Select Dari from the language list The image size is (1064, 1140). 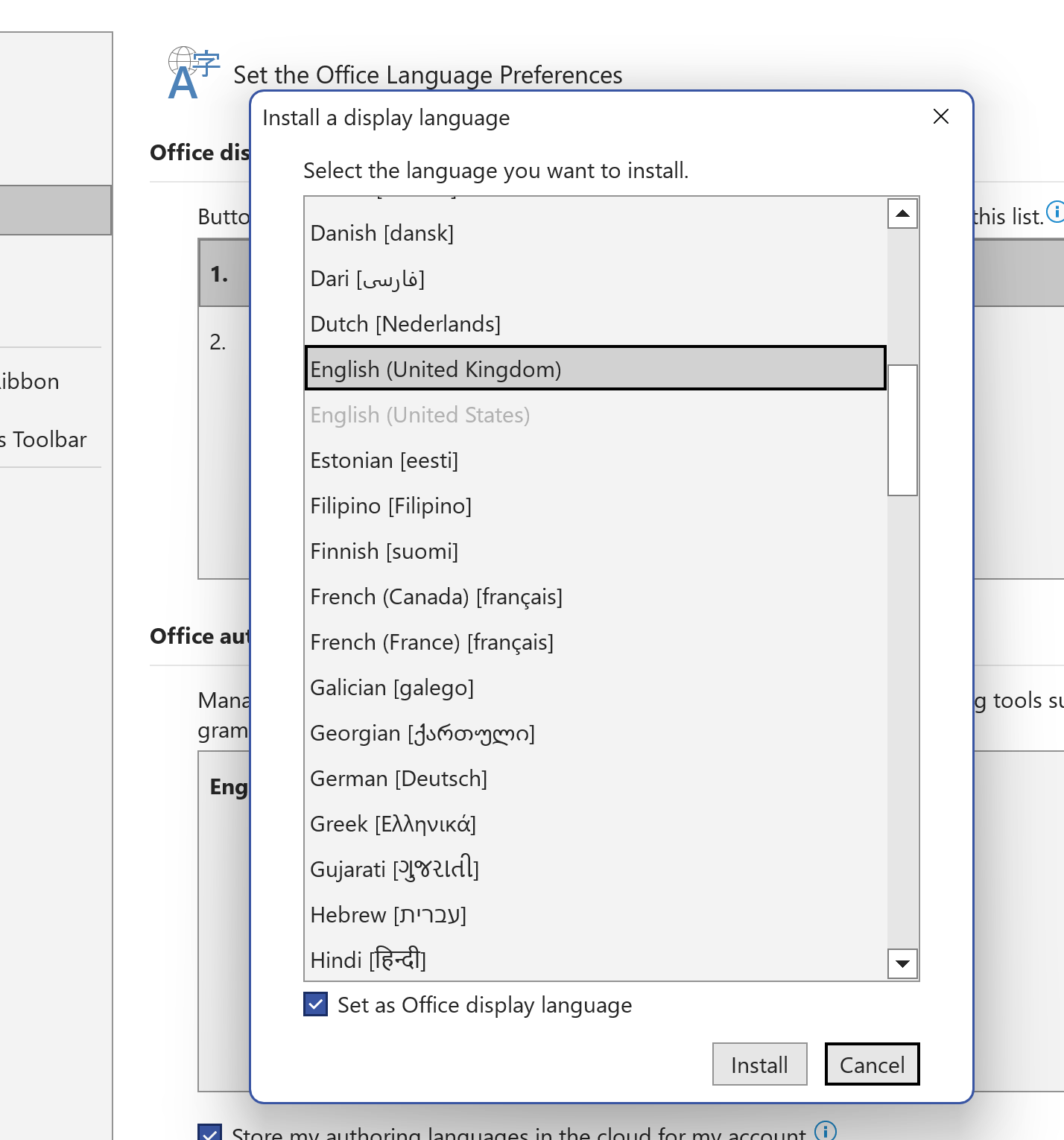(595, 278)
